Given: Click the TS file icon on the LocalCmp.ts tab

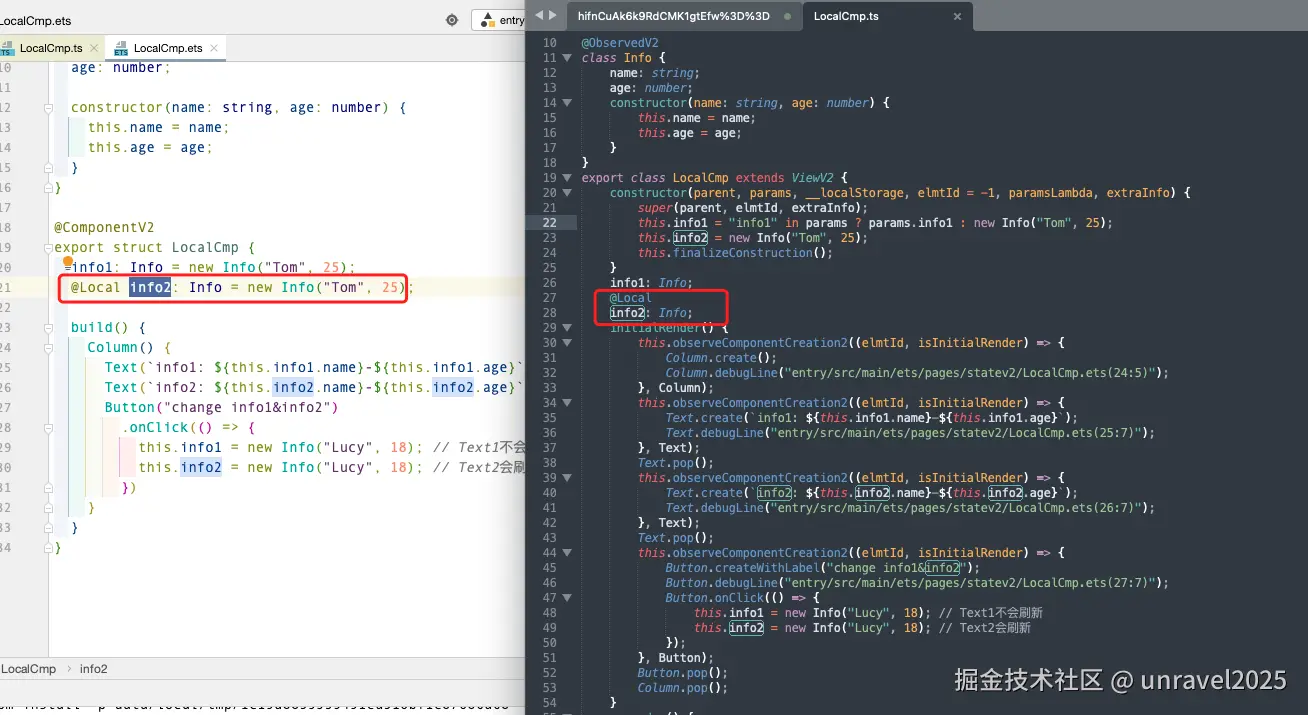Looking at the screenshot, I should 7,48.
